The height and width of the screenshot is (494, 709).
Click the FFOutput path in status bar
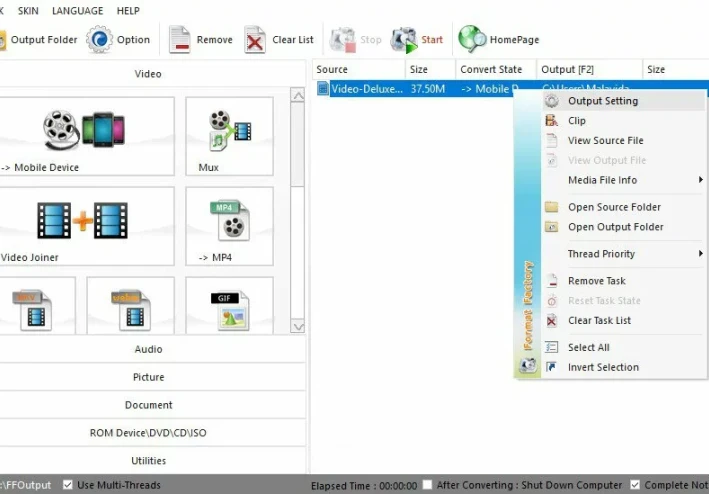coord(25,485)
